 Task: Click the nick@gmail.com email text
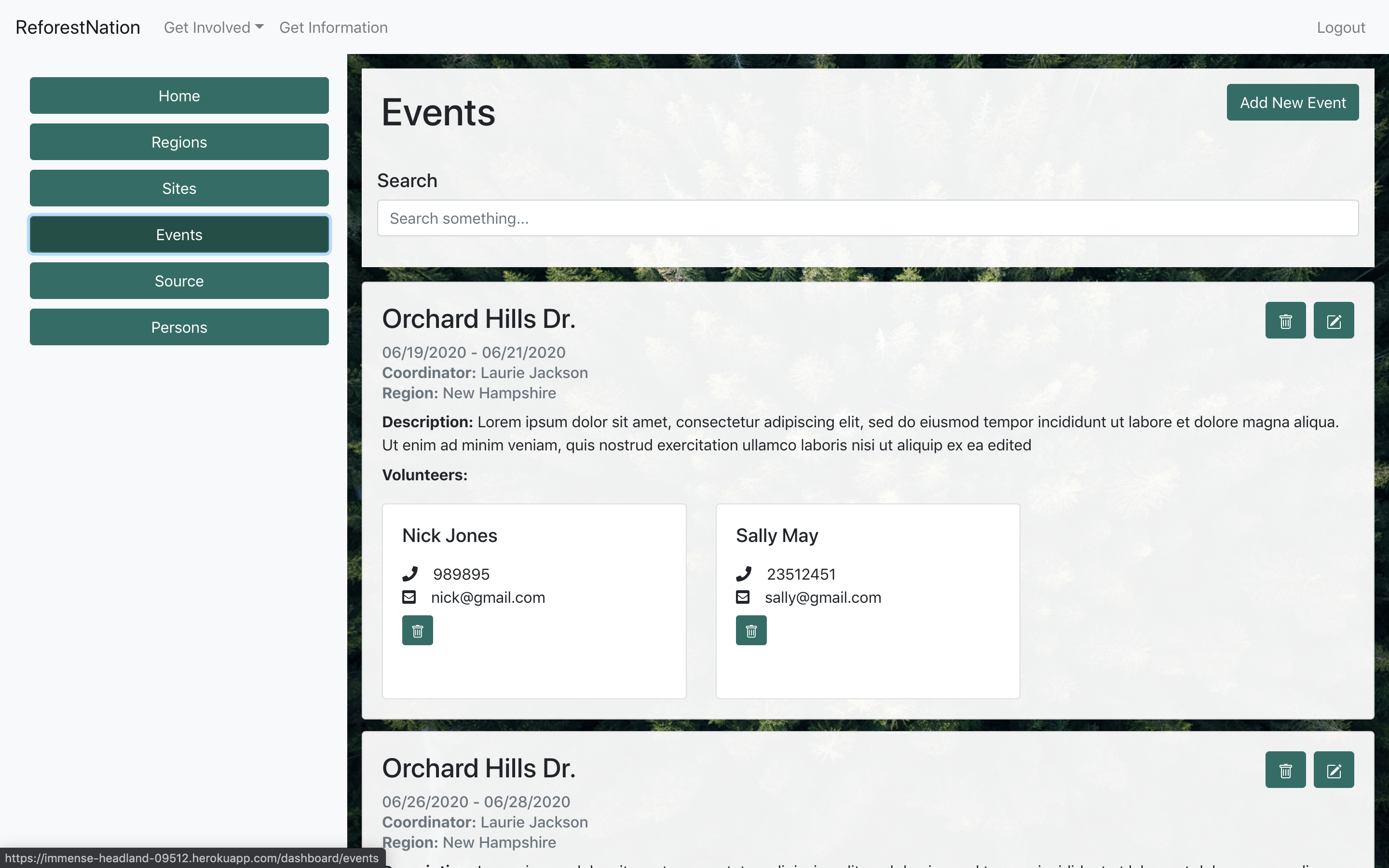tap(488, 597)
